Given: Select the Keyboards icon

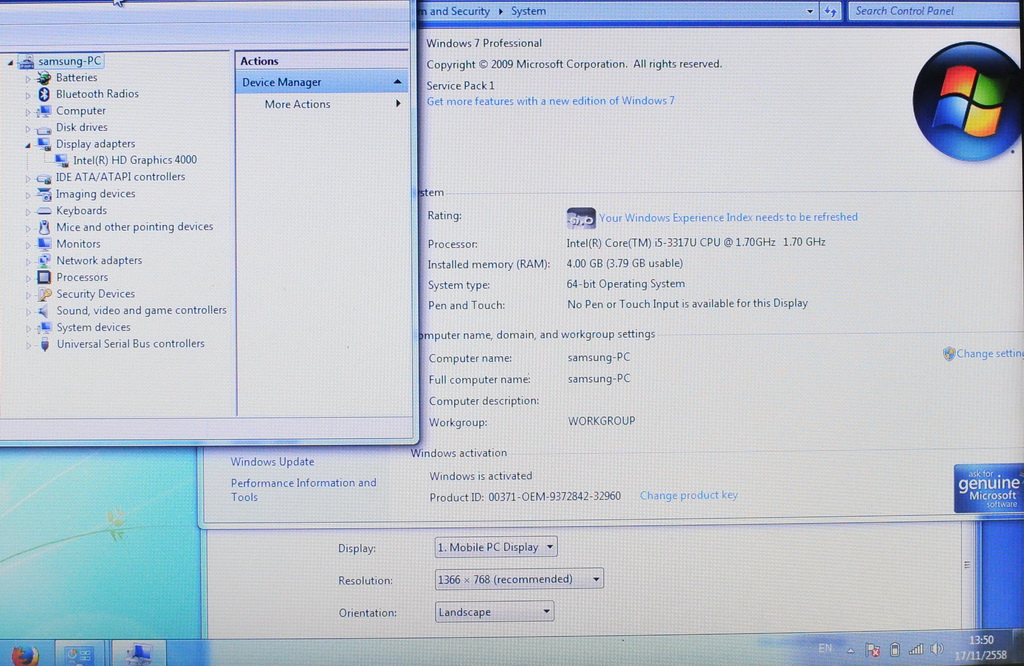Looking at the screenshot, I should tap(44, 211).
